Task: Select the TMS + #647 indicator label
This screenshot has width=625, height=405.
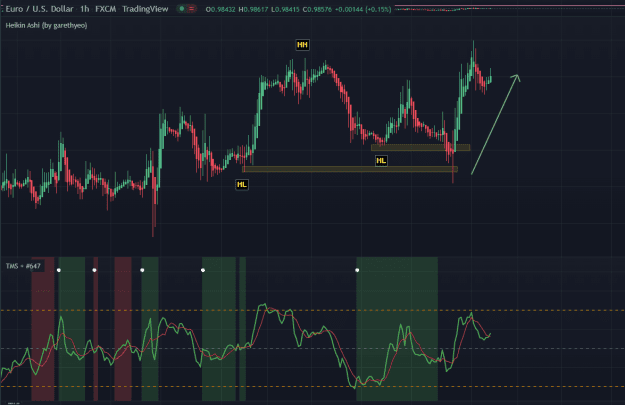Action: coord(23,266)
